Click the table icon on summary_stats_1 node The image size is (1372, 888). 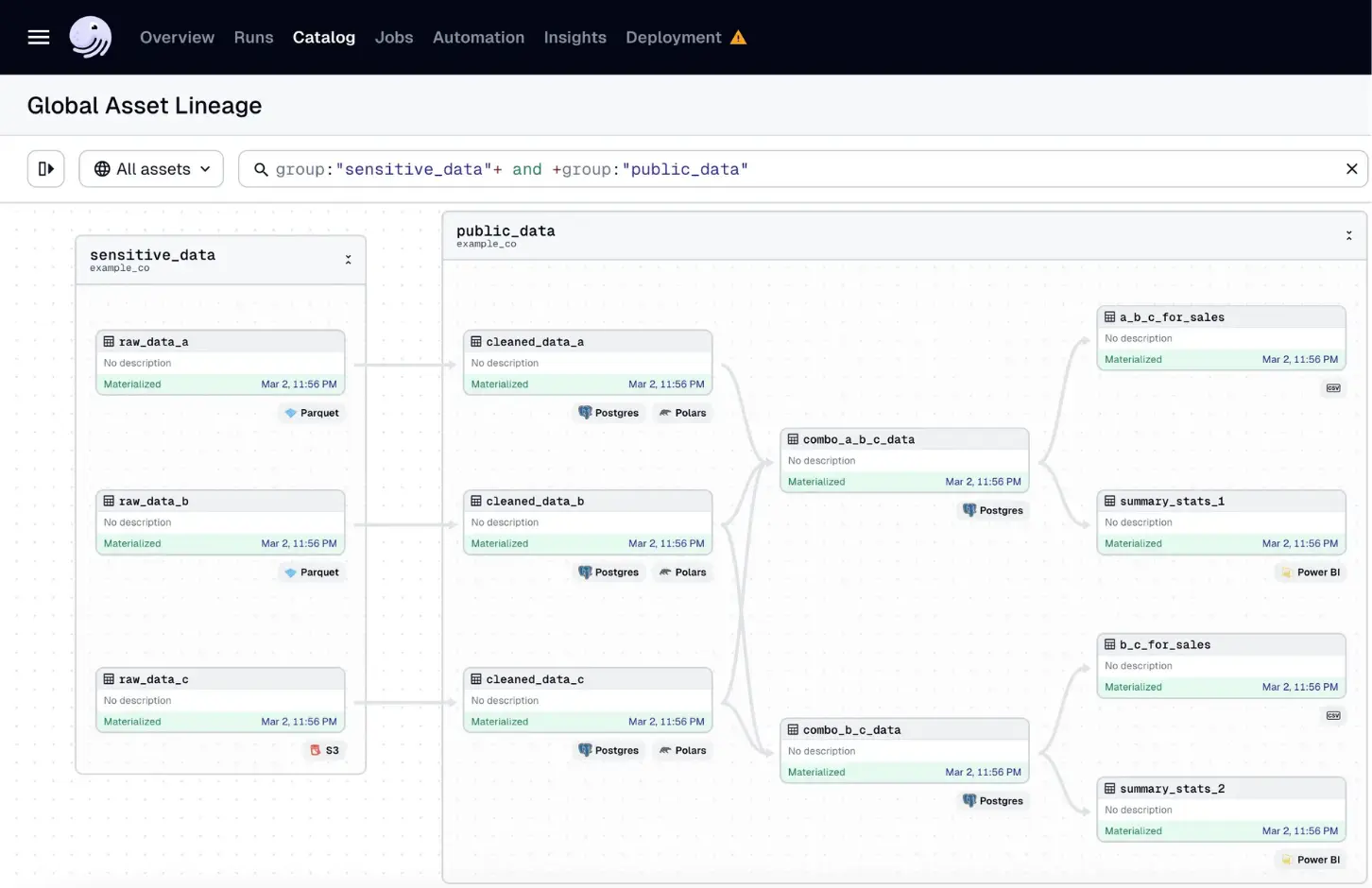[x=1110, y=502]
